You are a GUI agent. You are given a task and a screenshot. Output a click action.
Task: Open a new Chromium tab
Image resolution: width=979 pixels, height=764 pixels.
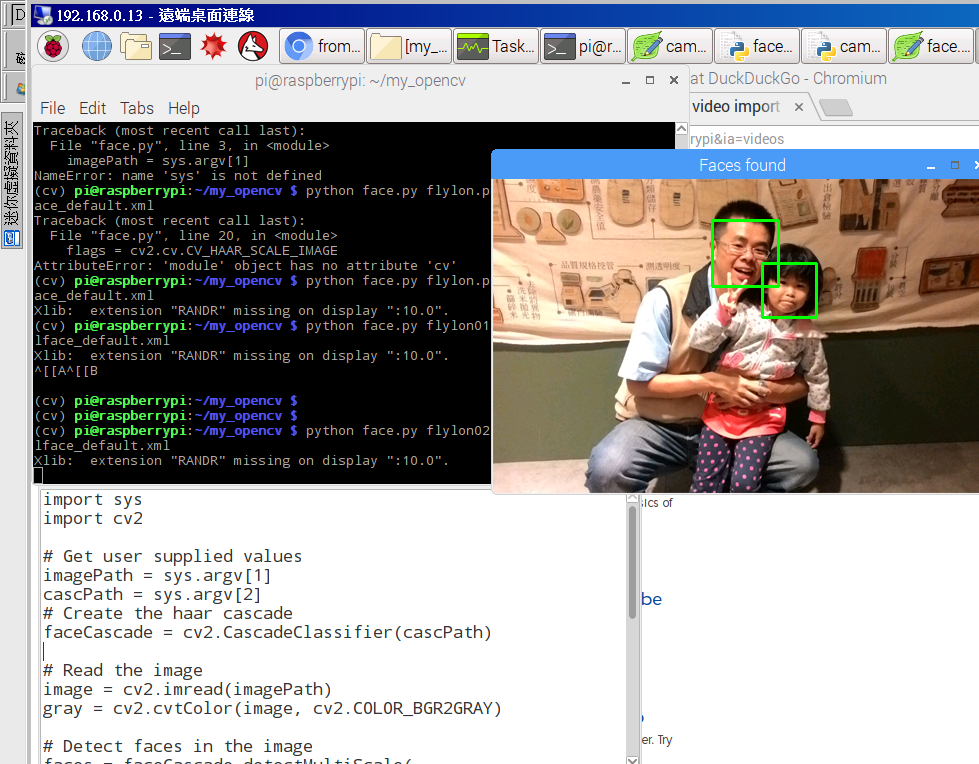[836, 107]
